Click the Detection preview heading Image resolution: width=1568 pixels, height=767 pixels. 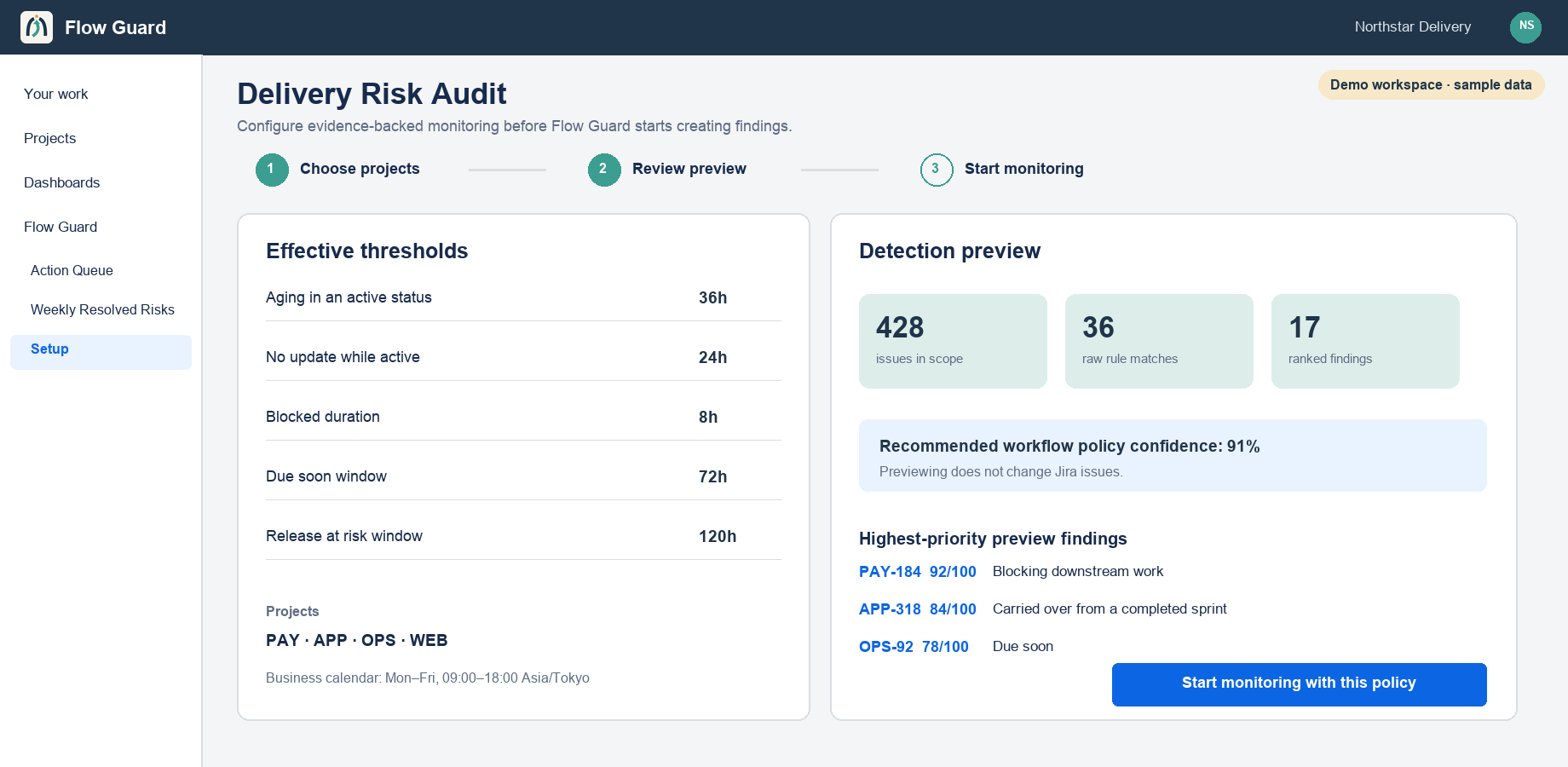click(x=949, y=251)
